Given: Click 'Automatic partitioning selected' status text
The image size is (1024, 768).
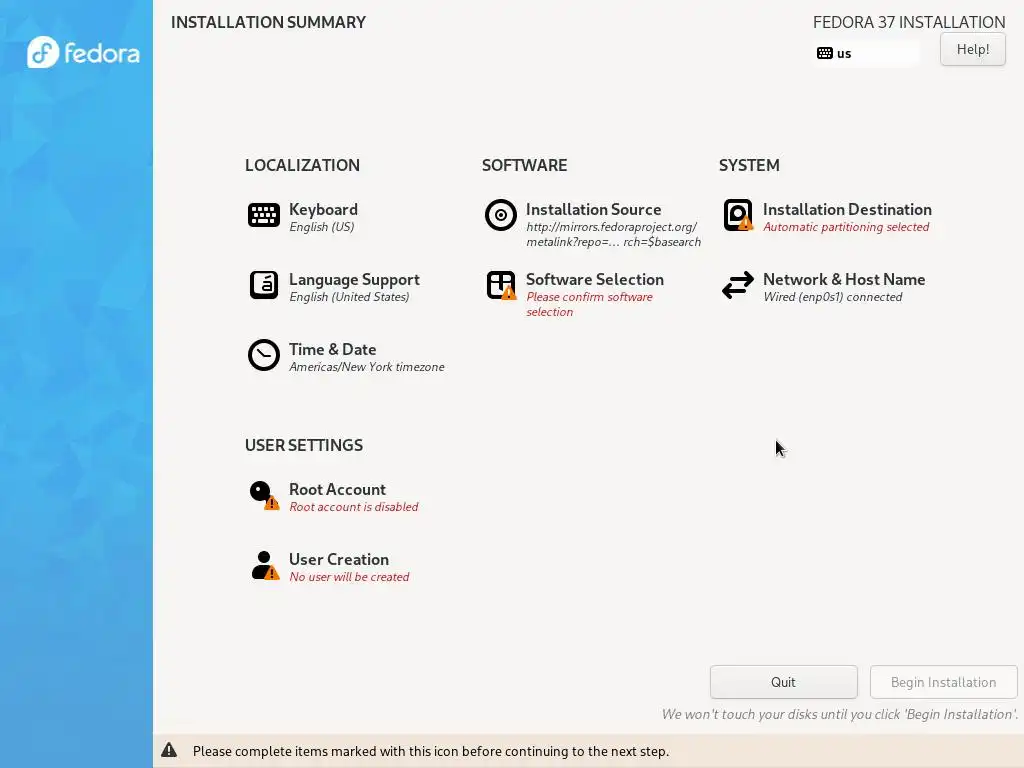Looking at the screenshot, I should click(x=846, y=227).
